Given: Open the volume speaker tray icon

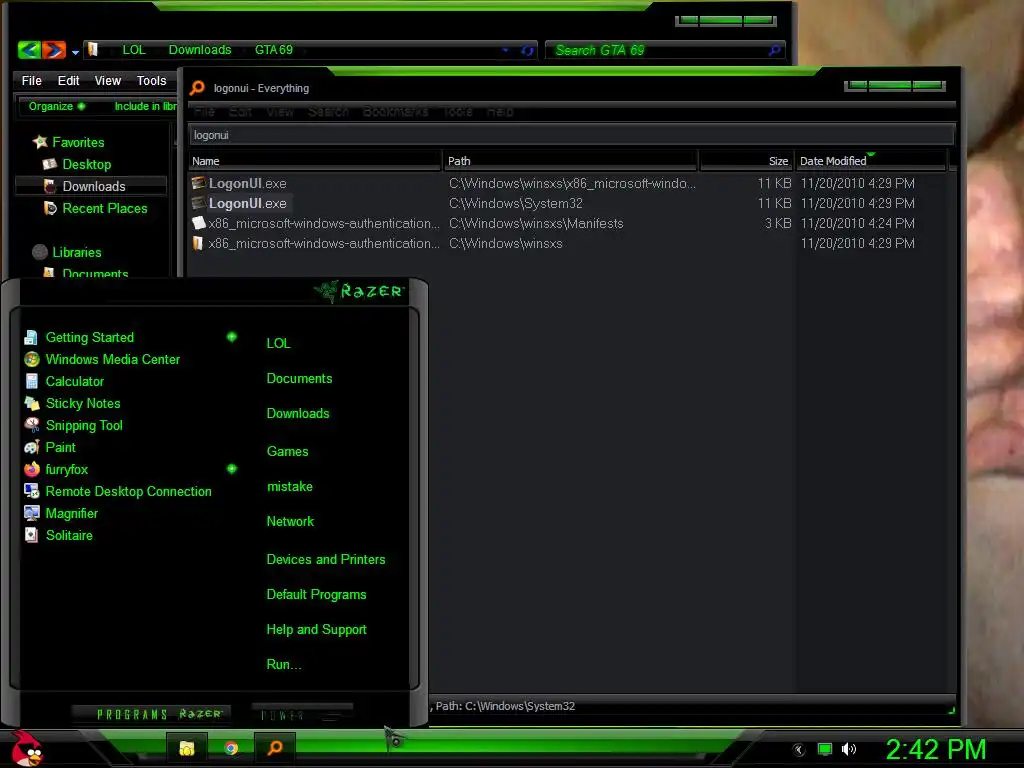Looking at the screenshot, I should coord(848,749).
